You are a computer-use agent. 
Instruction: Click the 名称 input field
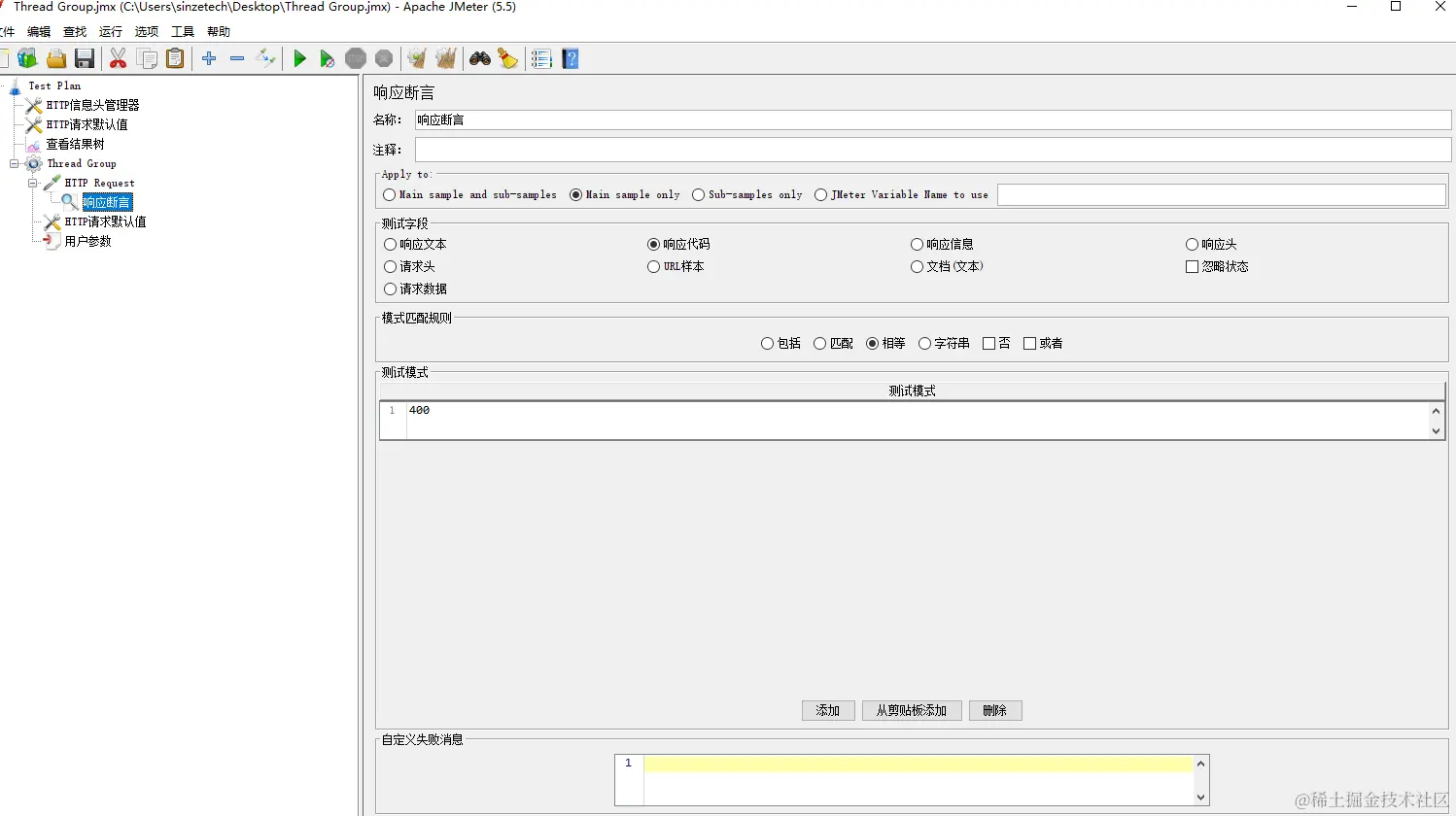click(x=933, y=120)
